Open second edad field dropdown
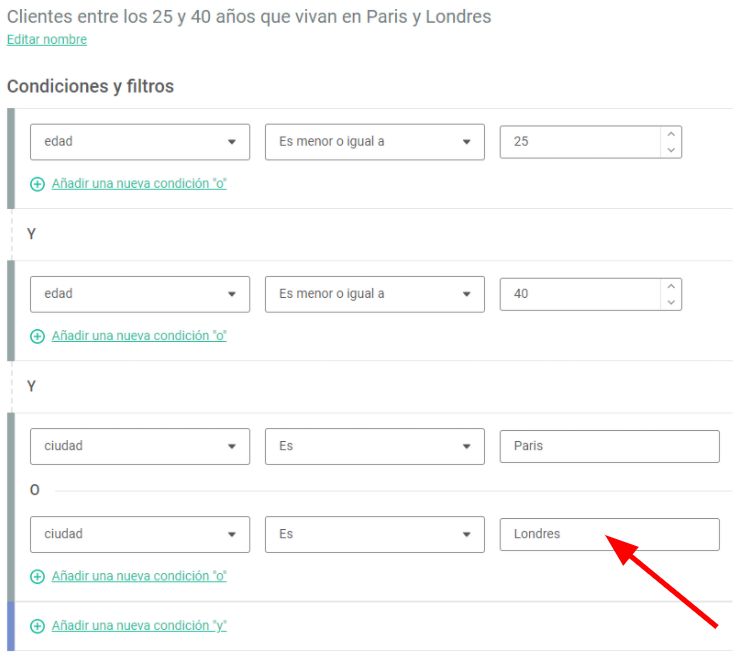 [x=140, y=294]
